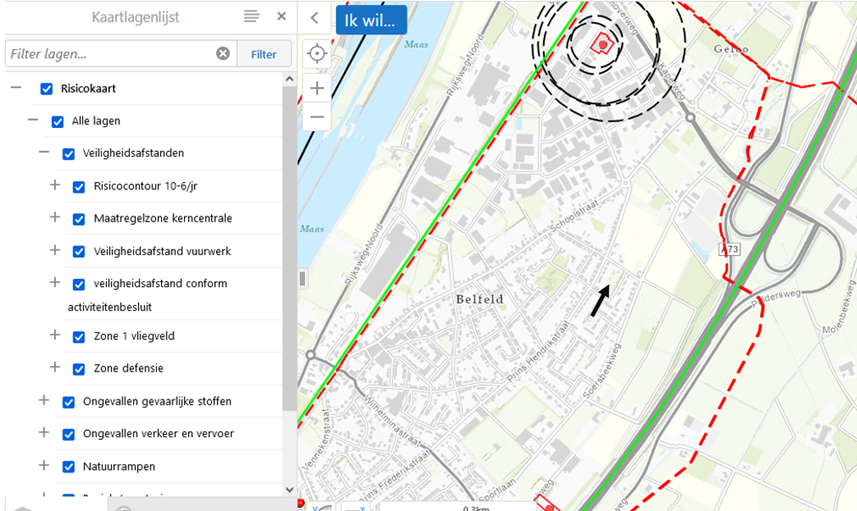The height and width of the screenshot is (511, 857).
Task: Click the A73 highway shield on map
Action: point(730,249)
